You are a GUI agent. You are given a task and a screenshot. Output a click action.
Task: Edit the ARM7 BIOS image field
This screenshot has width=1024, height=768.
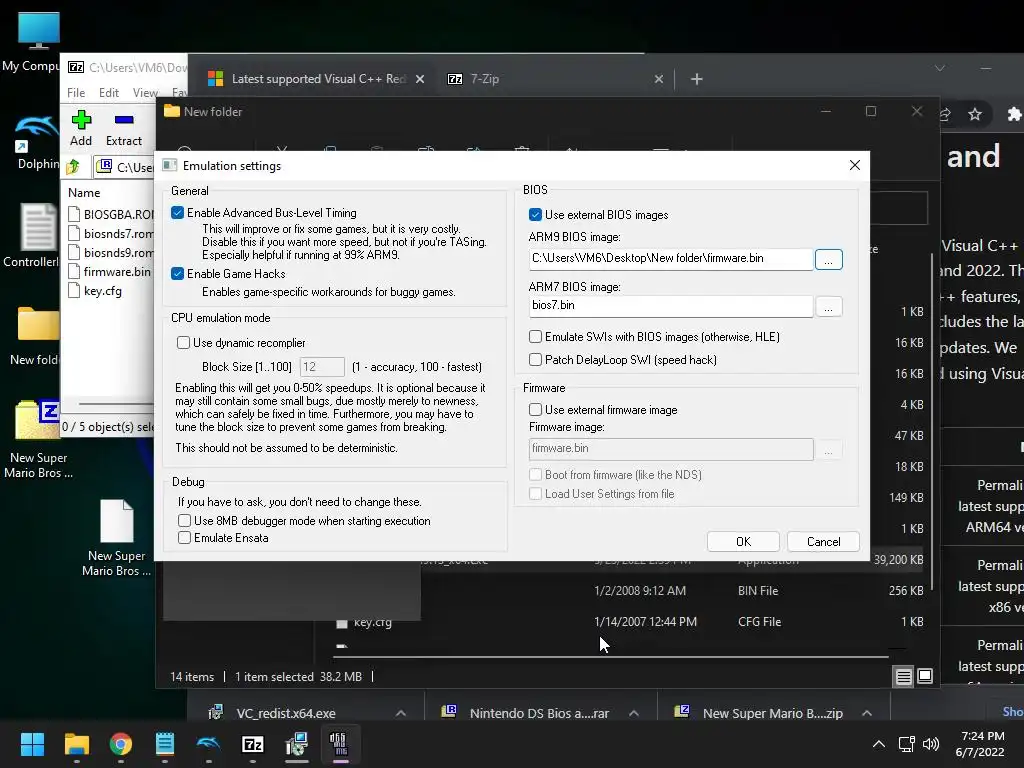[x=671, y=306]
